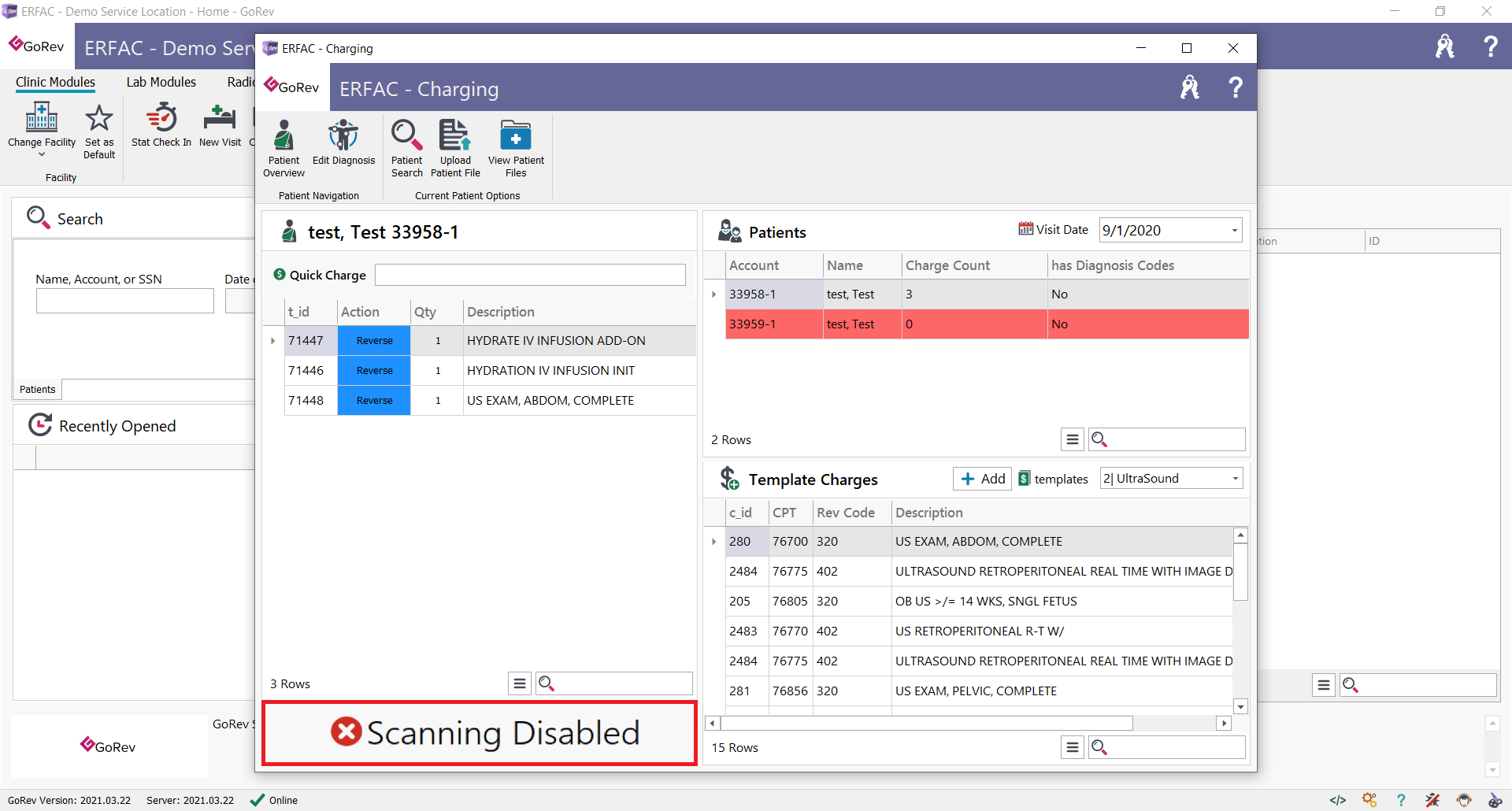Click search magnifier below Patients table
The height and width of the screenshot is (811, 1512).
click(x=1099, y=439)
